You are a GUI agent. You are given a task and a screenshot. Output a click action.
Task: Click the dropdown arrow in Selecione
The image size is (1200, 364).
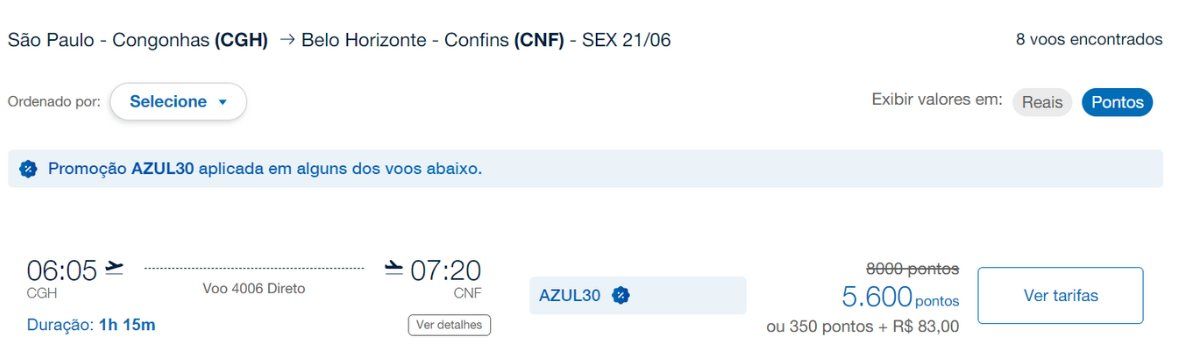coord(222,102)
